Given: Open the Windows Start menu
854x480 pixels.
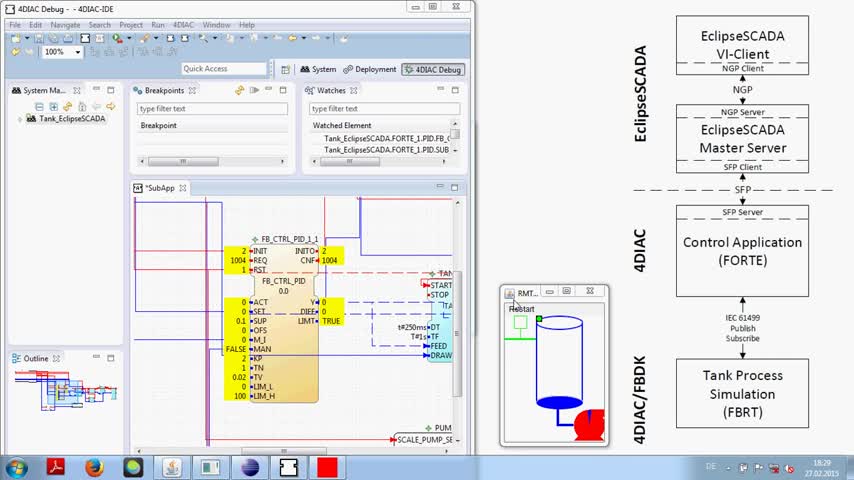Looking at the screenshot, I should tap(17, 467).
